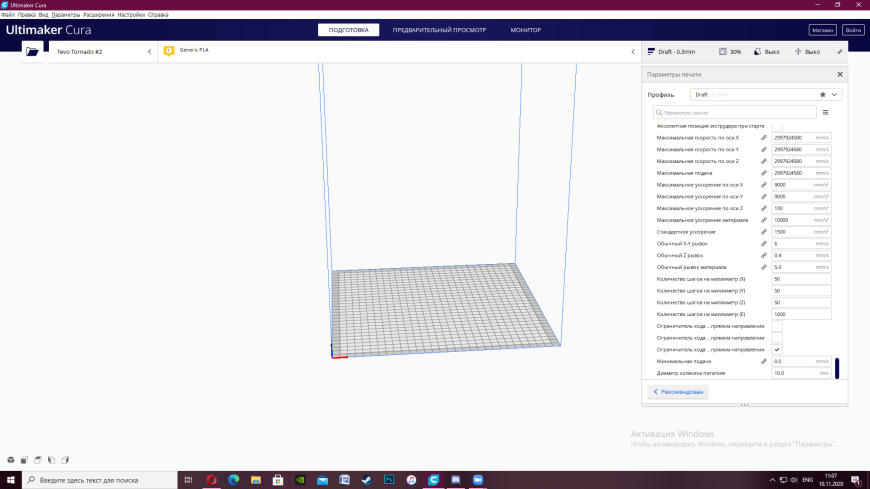
Task: Click link icon for Минимальная подача
Action: pyautogui.click(x=764, y=361)
